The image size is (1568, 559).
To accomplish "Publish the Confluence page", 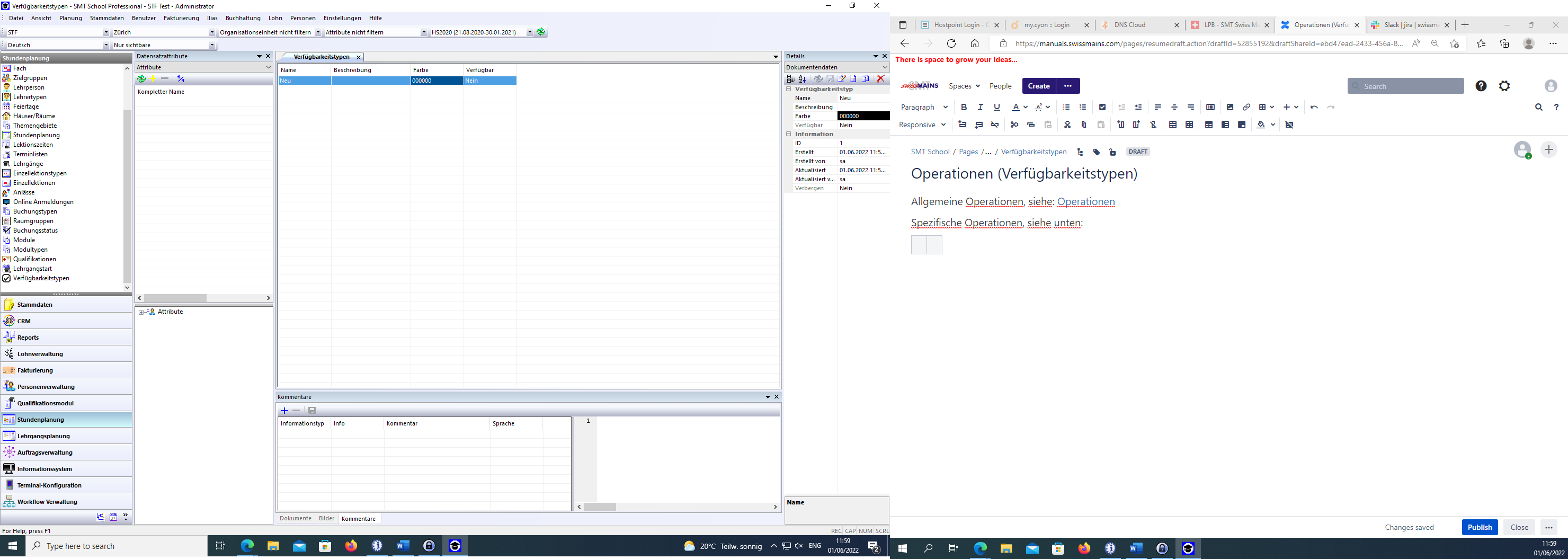I will tap(1479, 527).
